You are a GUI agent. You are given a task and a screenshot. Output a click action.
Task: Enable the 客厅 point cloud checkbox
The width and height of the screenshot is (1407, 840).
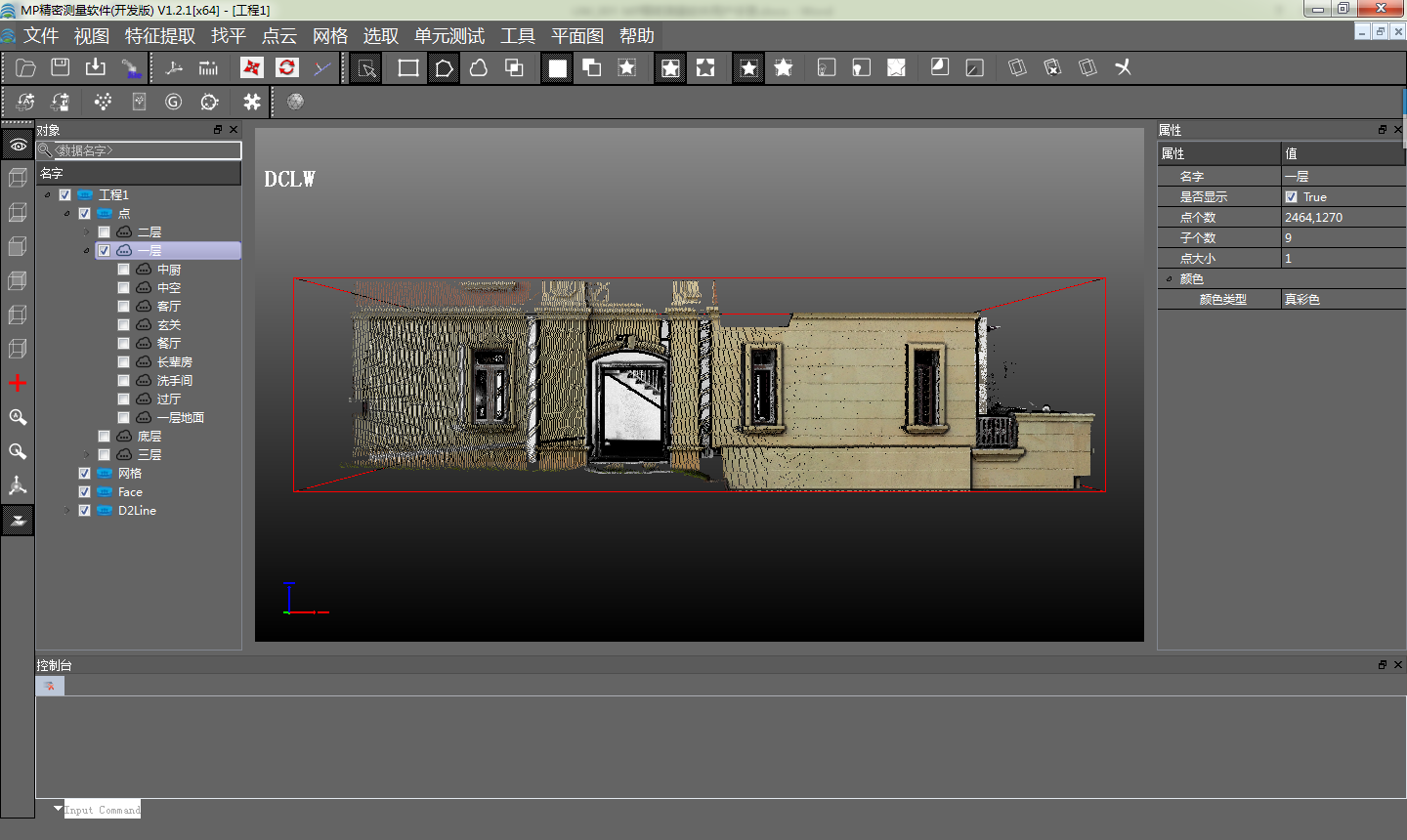[x=124, y=307]
